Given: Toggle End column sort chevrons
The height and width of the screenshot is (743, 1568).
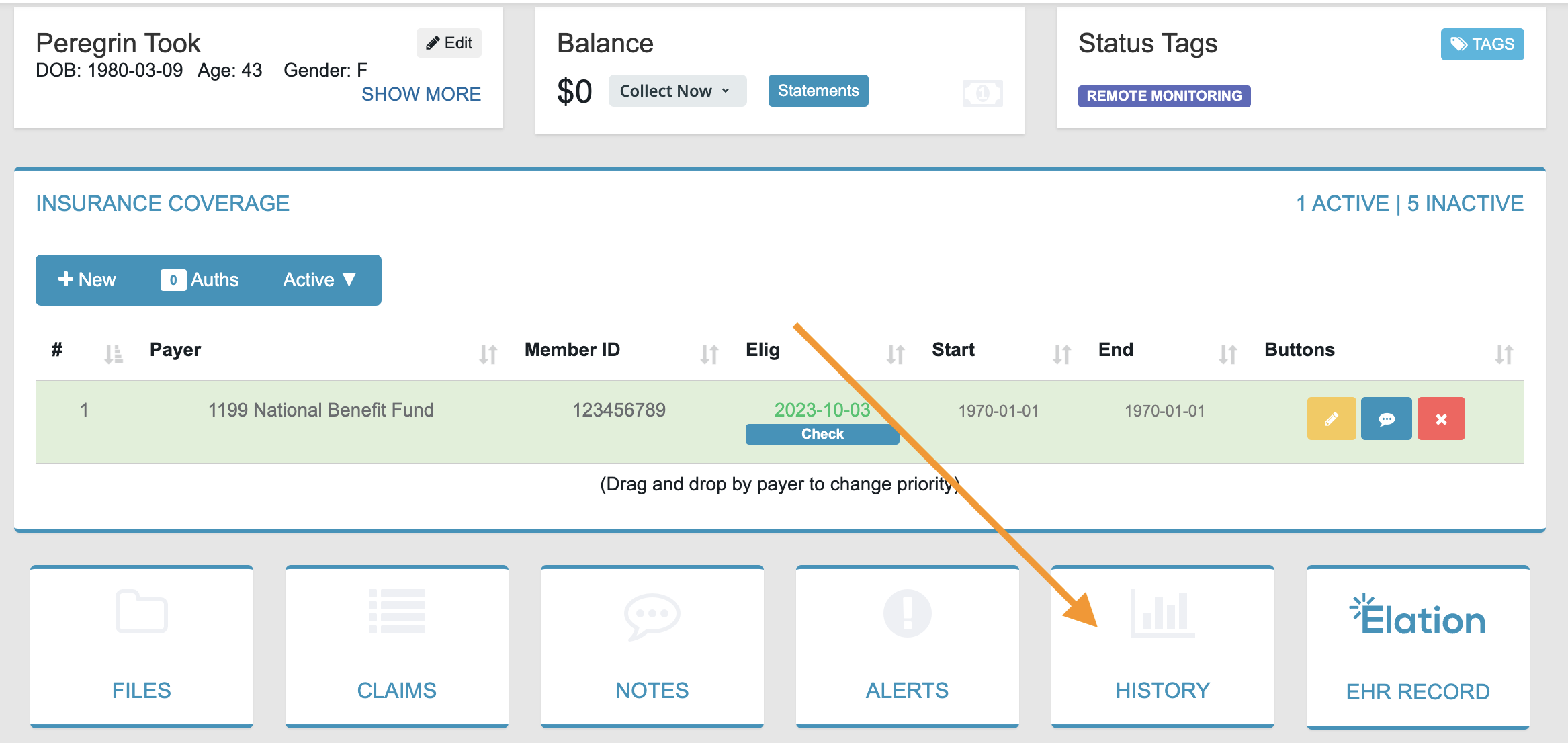Looking at the screenshot, I should (x=1227, y=351).
